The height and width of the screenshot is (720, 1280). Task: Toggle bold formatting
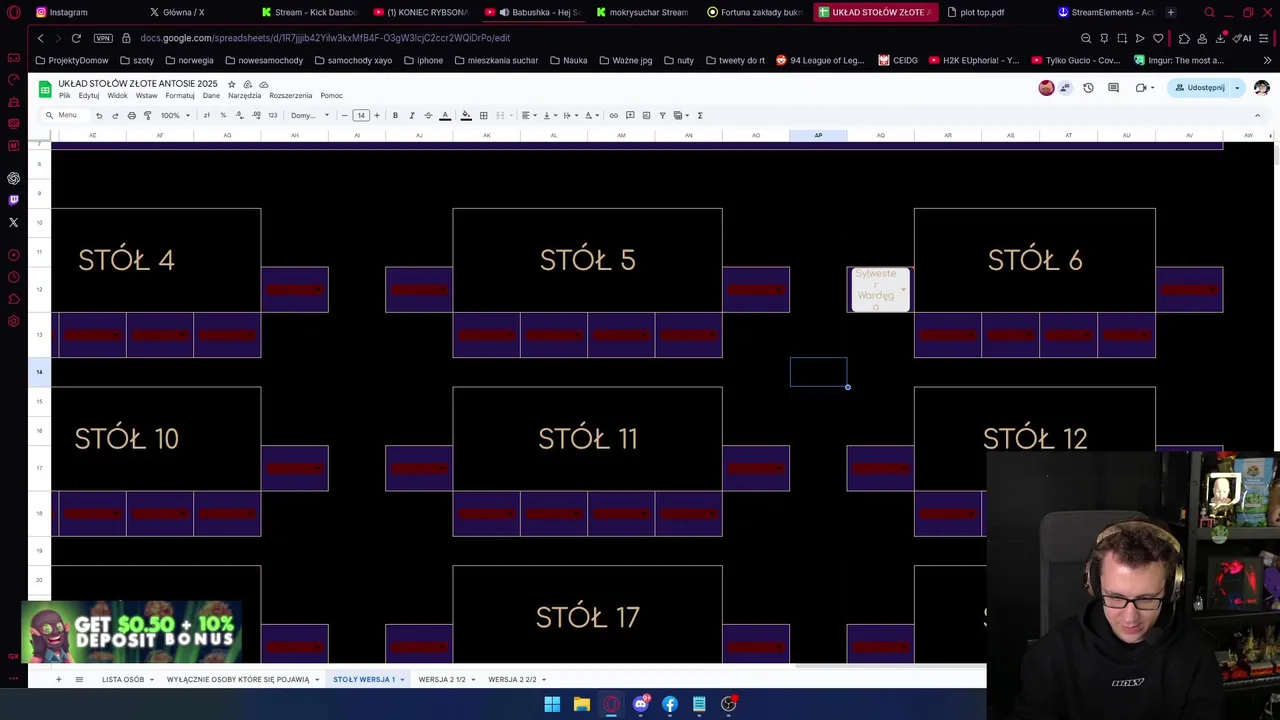(x=395, y=115)
